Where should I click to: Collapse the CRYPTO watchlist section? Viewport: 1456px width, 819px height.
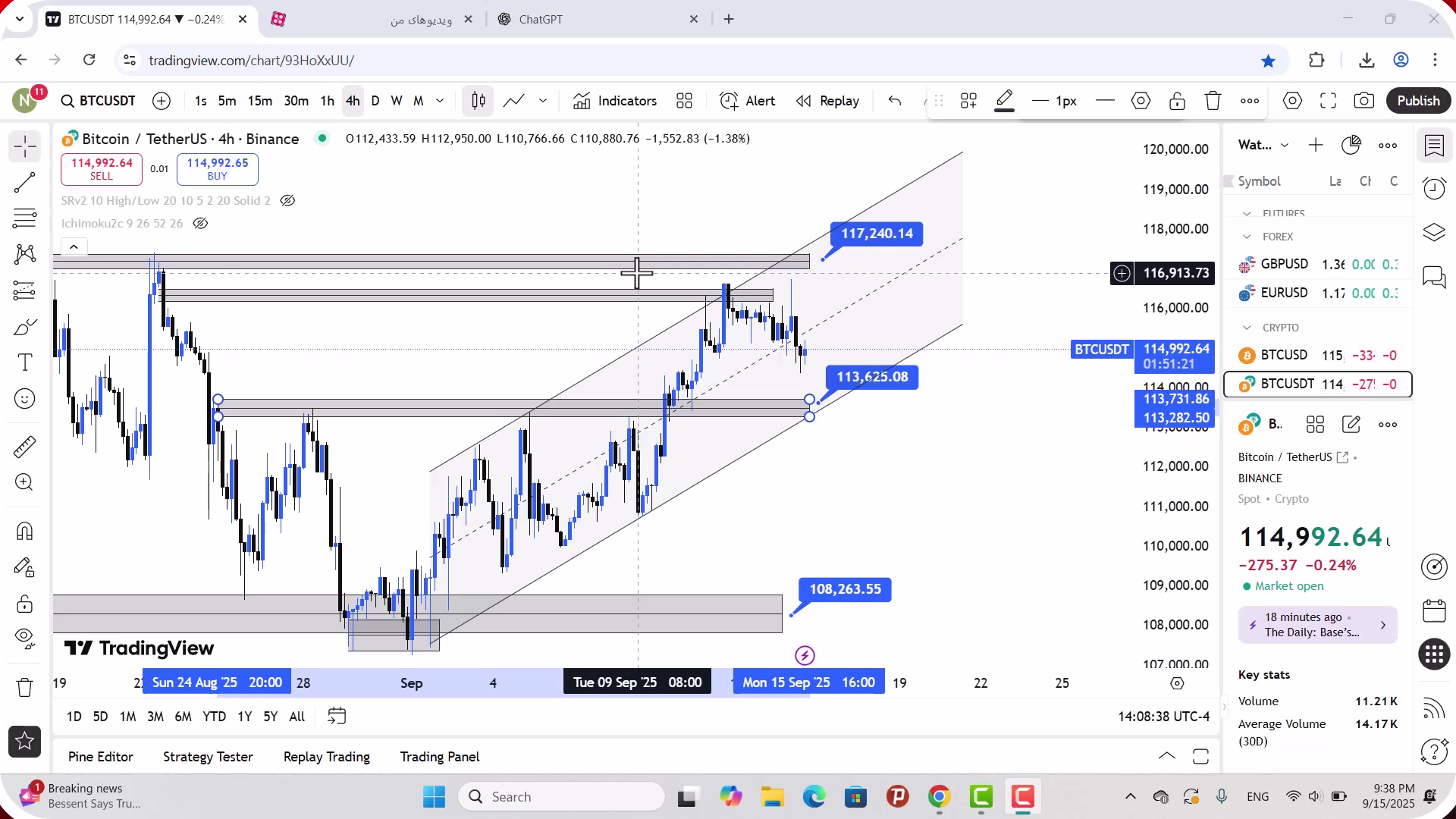1247,328
